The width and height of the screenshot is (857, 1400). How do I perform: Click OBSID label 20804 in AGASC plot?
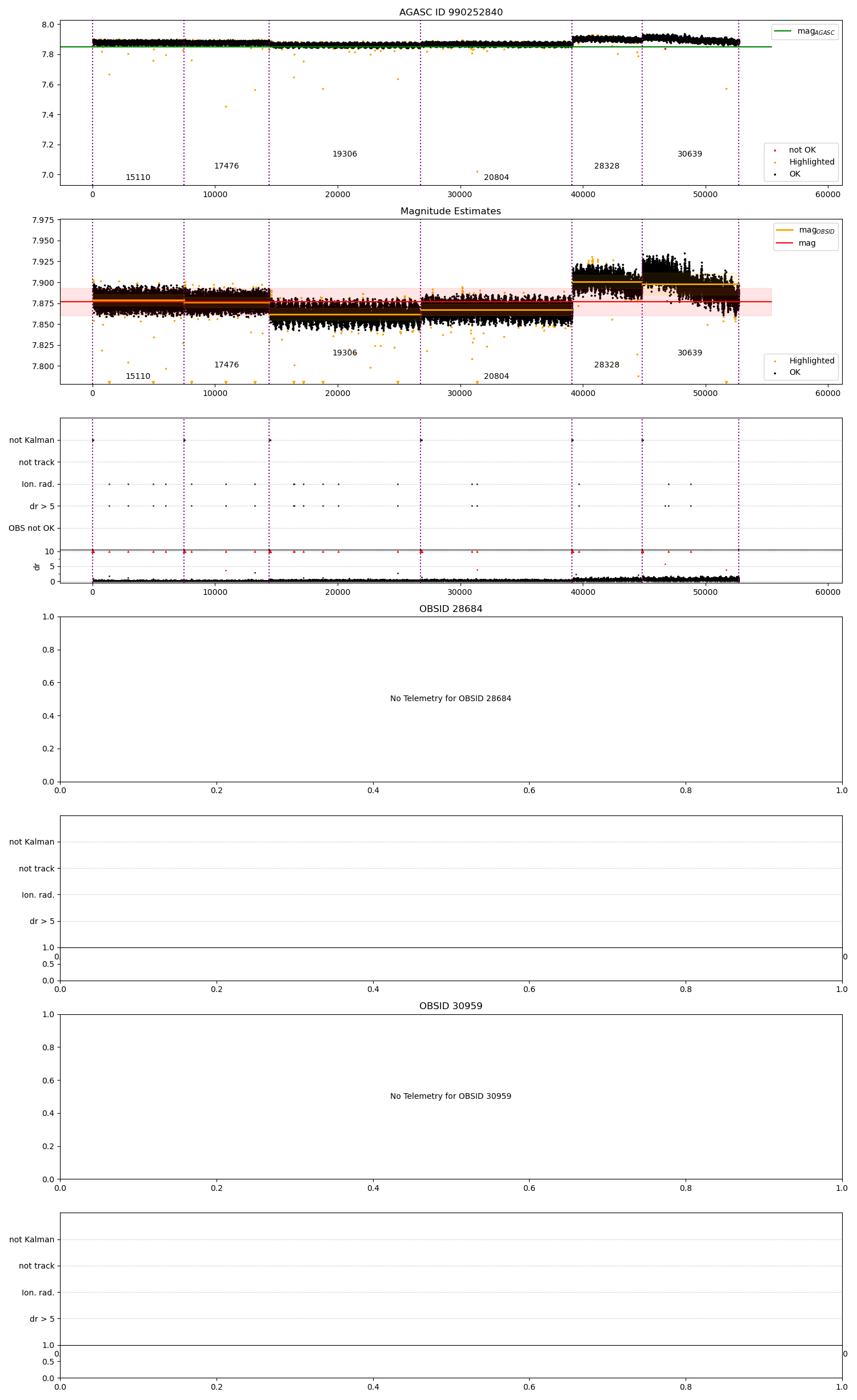pos(496,178)
